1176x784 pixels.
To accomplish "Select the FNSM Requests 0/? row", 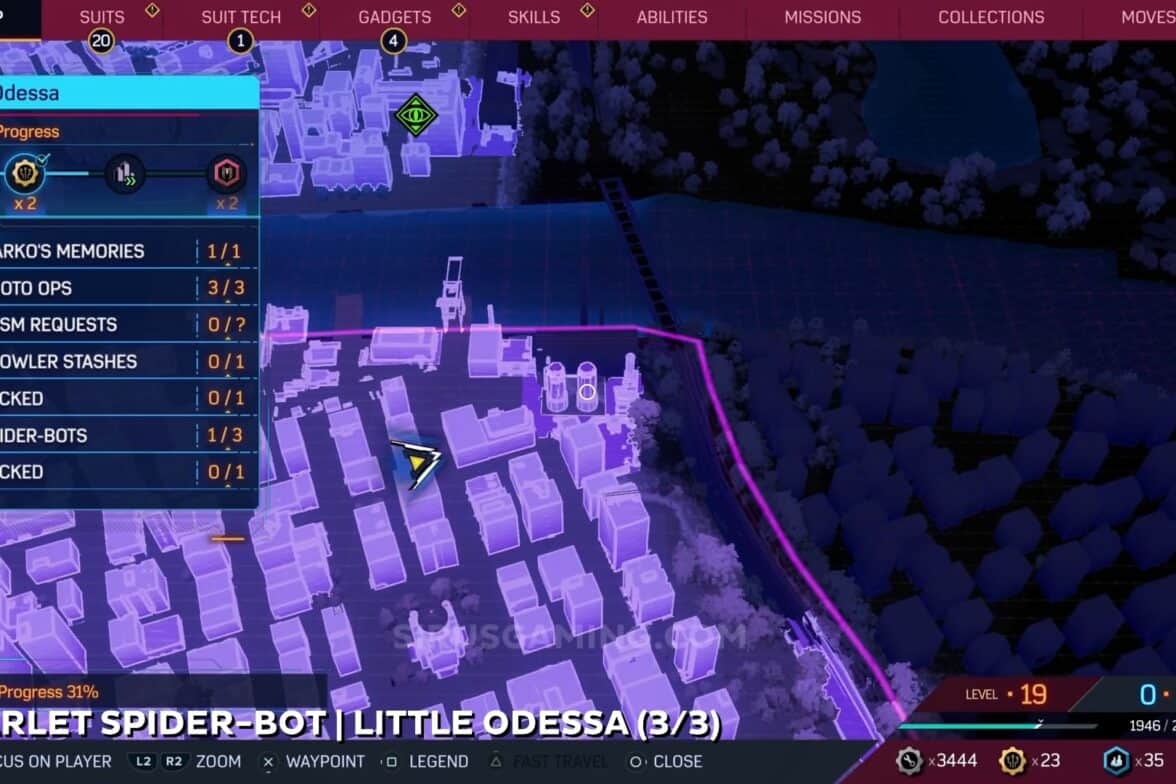I will [128, 324].
